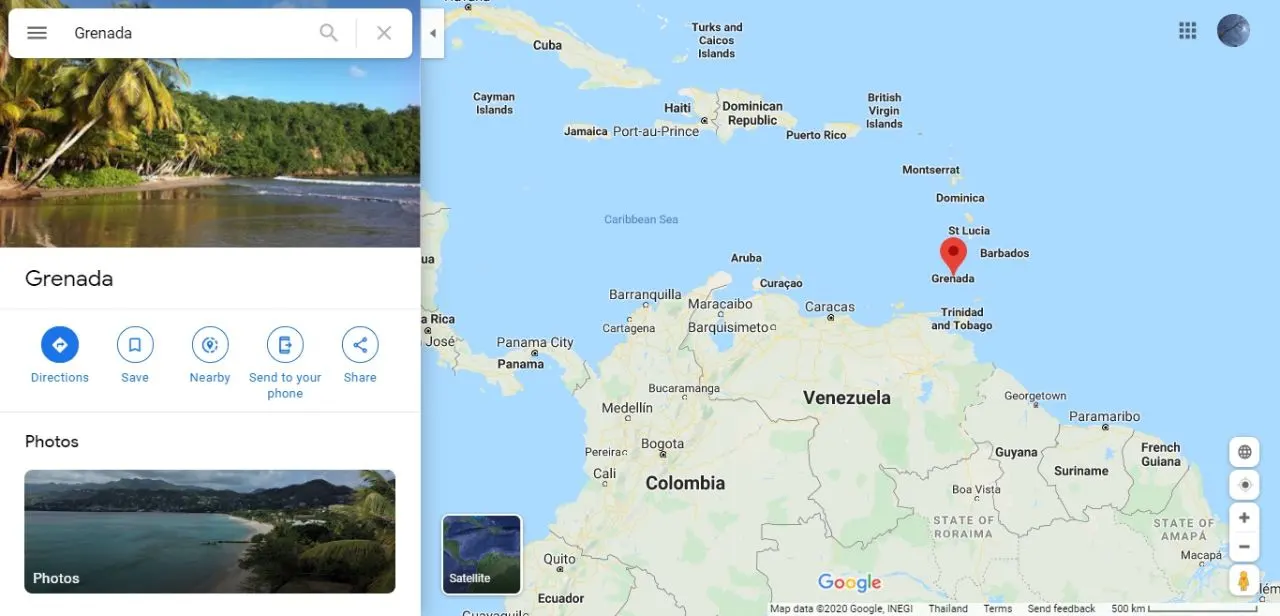Get Directions to Grenada
Screen dimensions: 1280x616
(60, 345)
